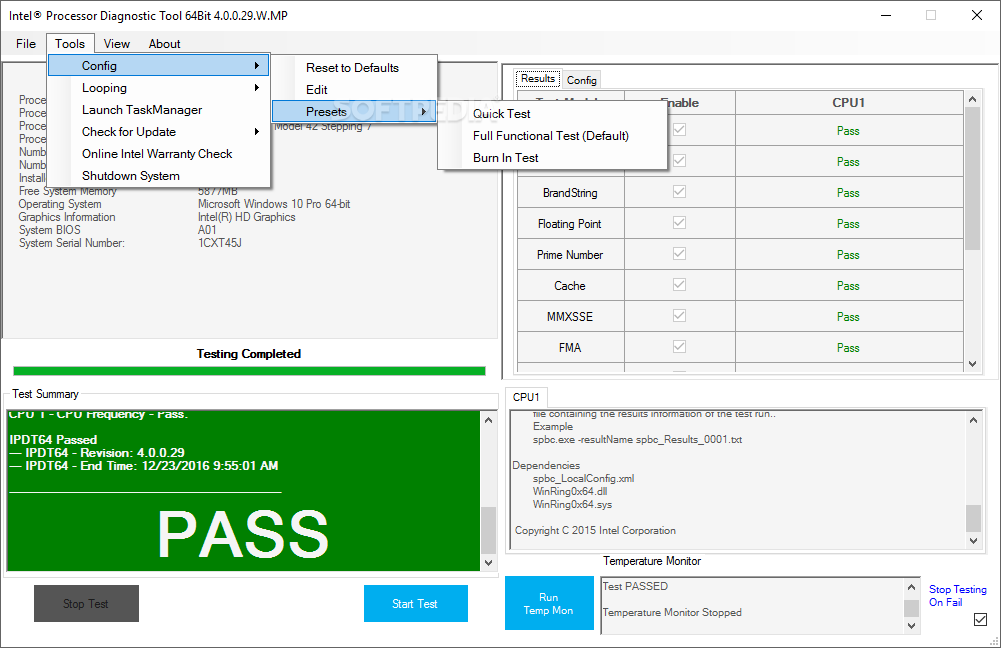Image resolution: width=1001 pixels, height=648 pixels.
Task: Toggle Prime Number enable checkbox
Action: click(679, 253)
